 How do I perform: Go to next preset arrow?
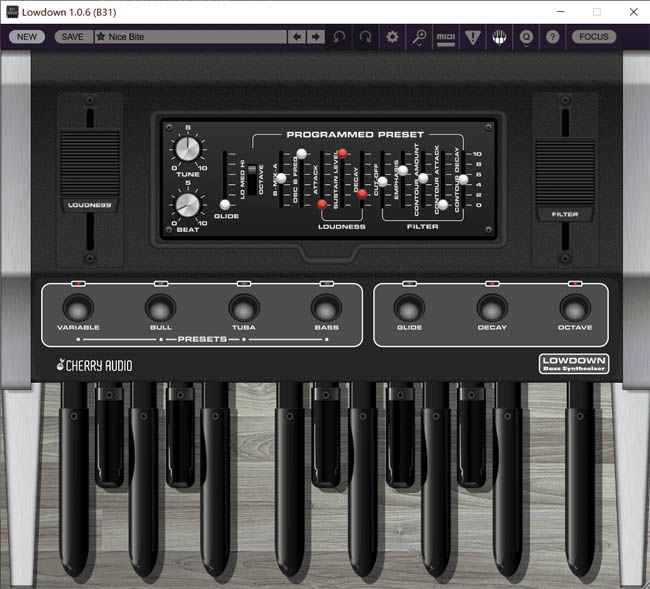[315, 37]
